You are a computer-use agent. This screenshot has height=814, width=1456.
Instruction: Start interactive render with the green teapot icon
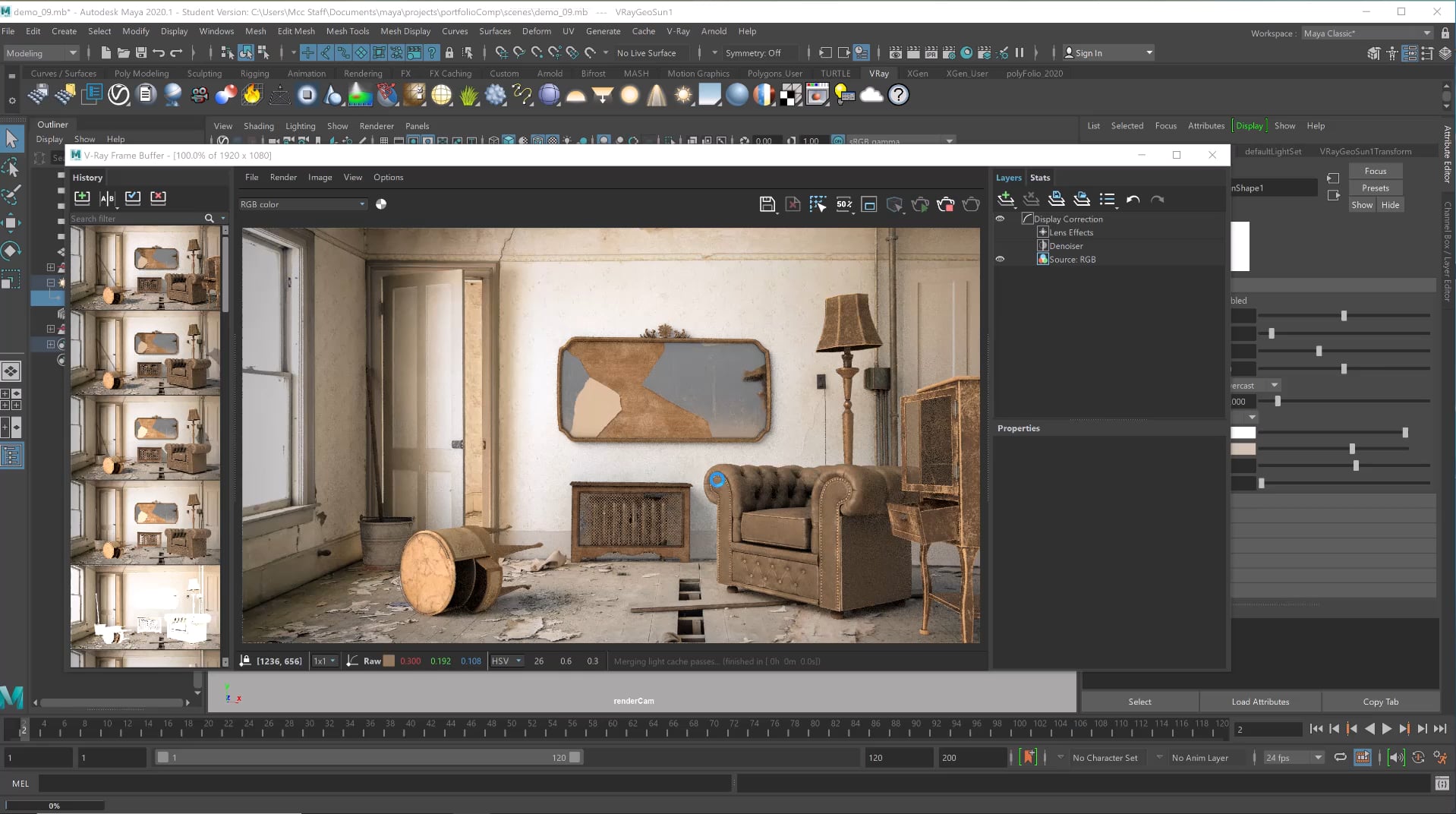pyautogui.click(x=920, y=204)
